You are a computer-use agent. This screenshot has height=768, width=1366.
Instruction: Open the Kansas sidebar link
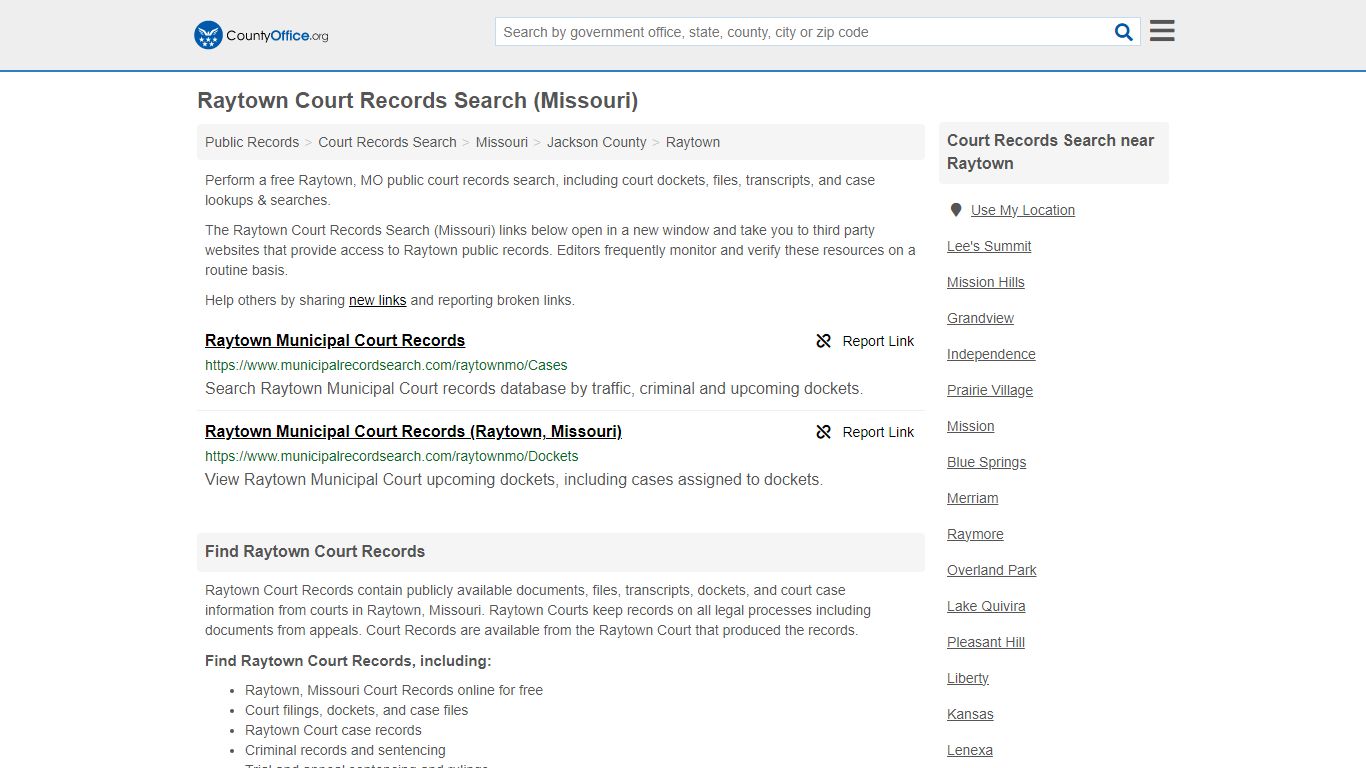(970, 714)
